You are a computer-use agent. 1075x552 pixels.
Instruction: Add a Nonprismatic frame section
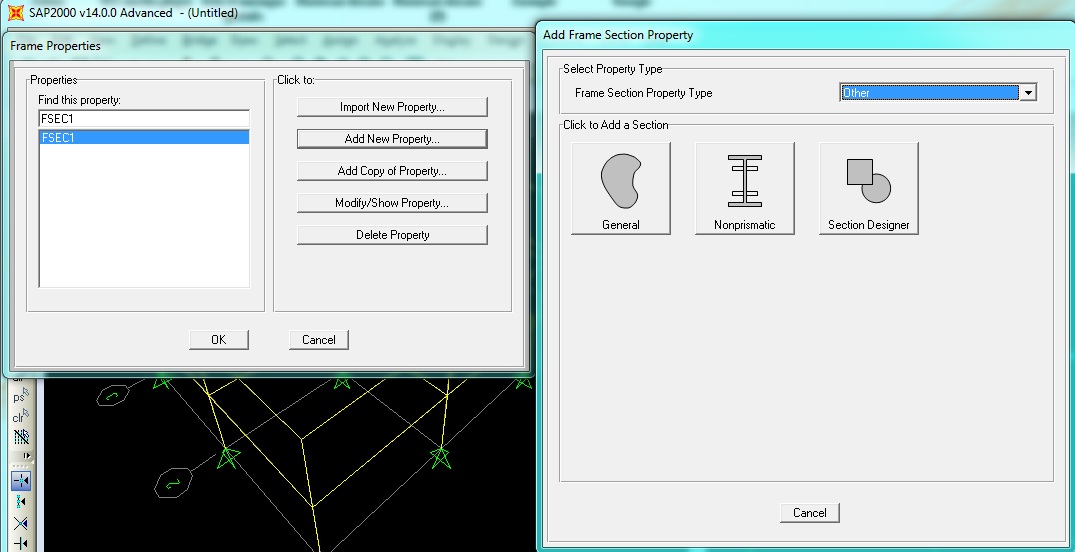tap(745, 189)
